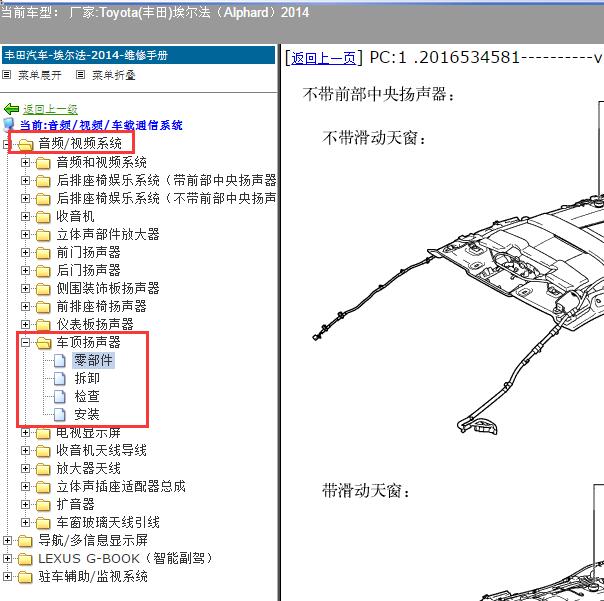The image size is (604, 601).
Task: Click the 音频和视频系统 folder icon
Action: [x=43, y=163]
